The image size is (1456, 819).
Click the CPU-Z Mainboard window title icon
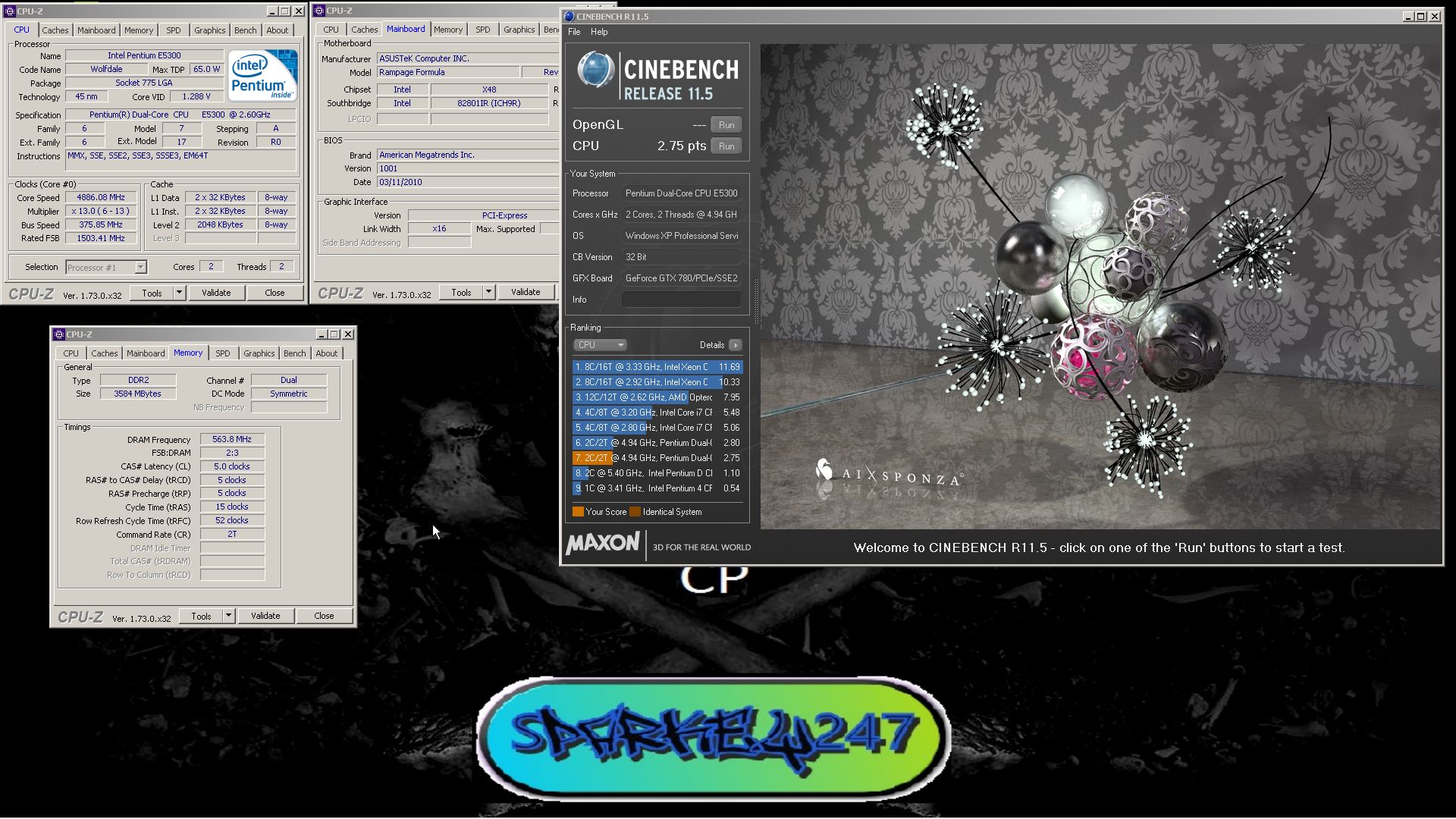click(319, 11)
